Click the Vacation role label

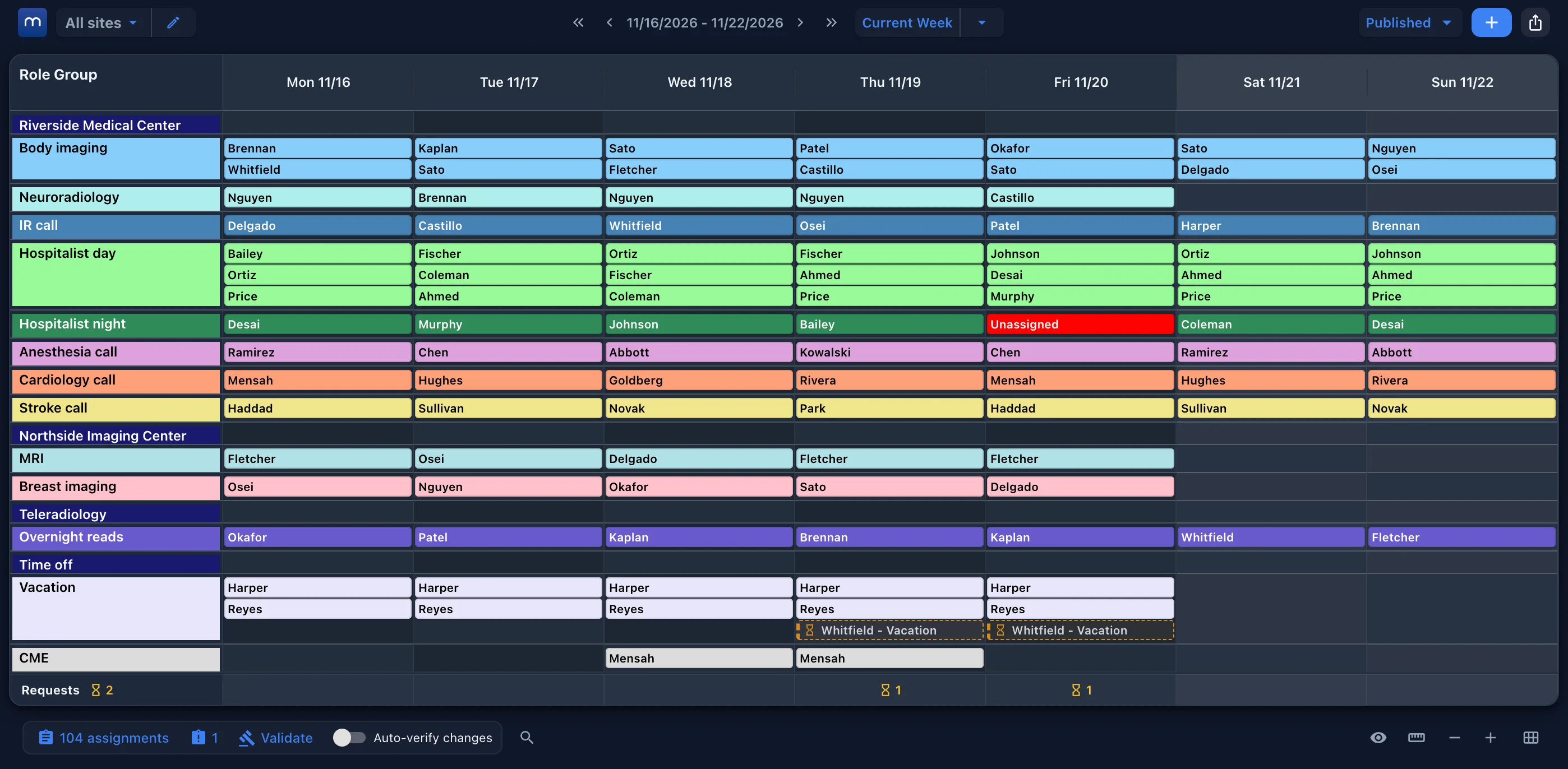pos(116,608)
